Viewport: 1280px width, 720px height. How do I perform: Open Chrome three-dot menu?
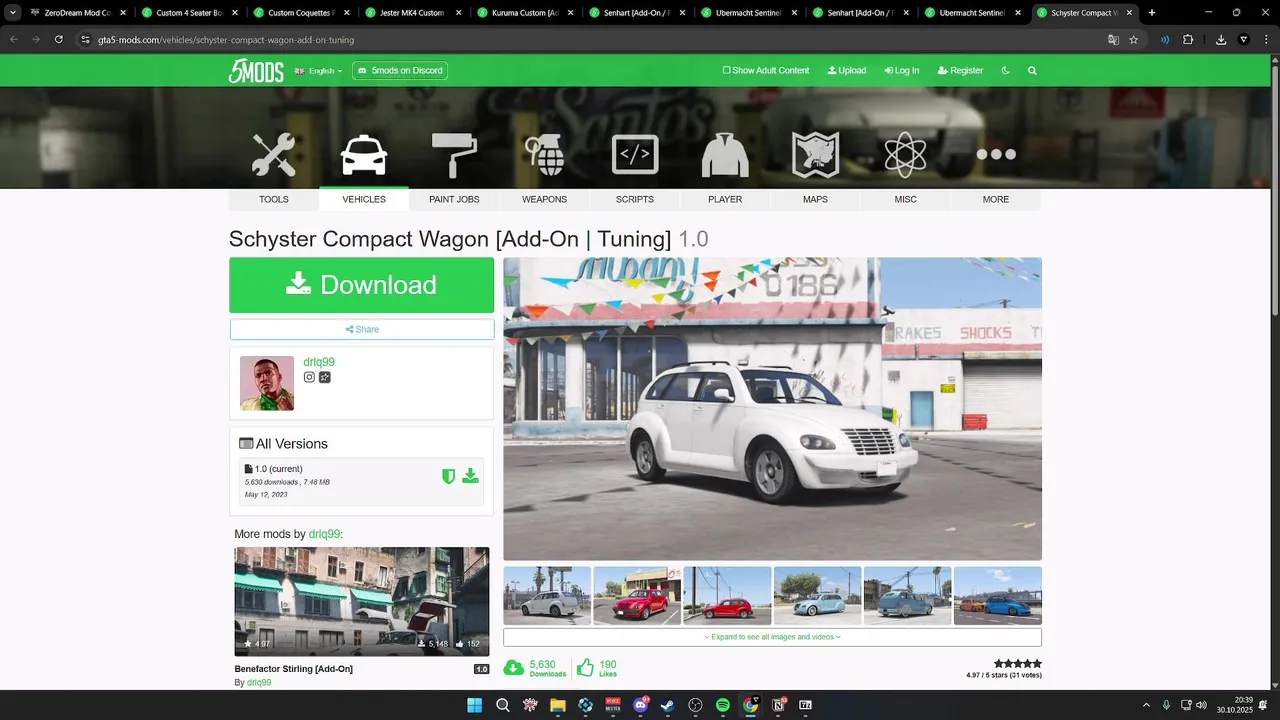coord(1265,39)
